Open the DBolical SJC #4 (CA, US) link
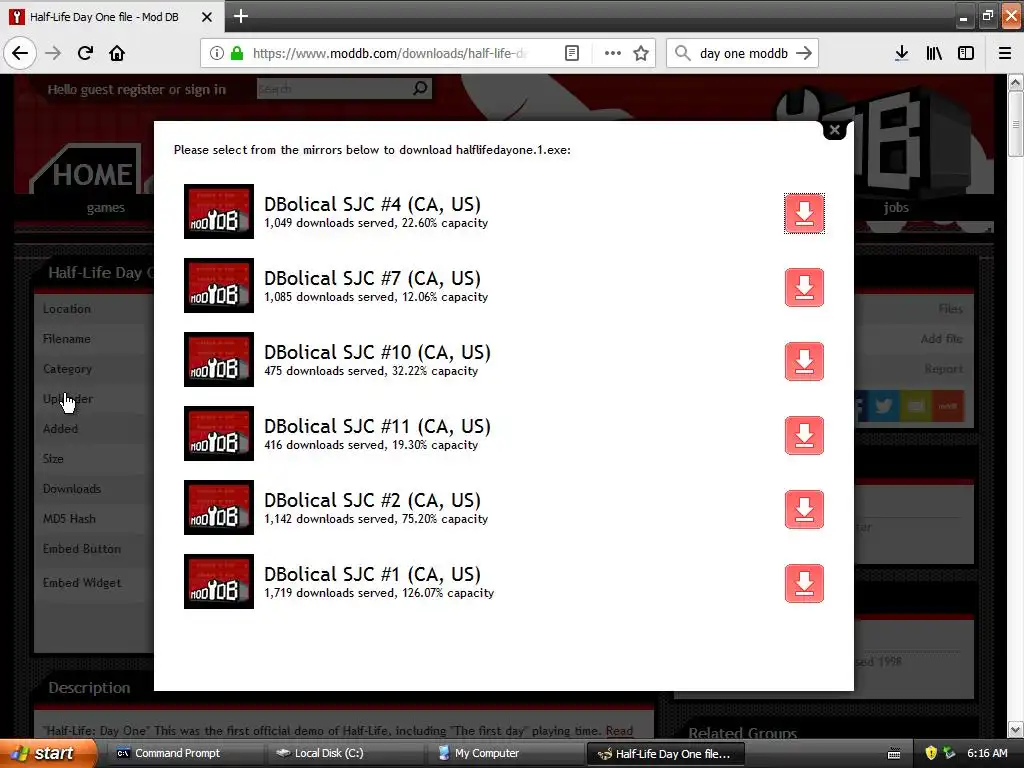Screen dimensions: 1024x768 pyautogui.click(x=372, y=204)
